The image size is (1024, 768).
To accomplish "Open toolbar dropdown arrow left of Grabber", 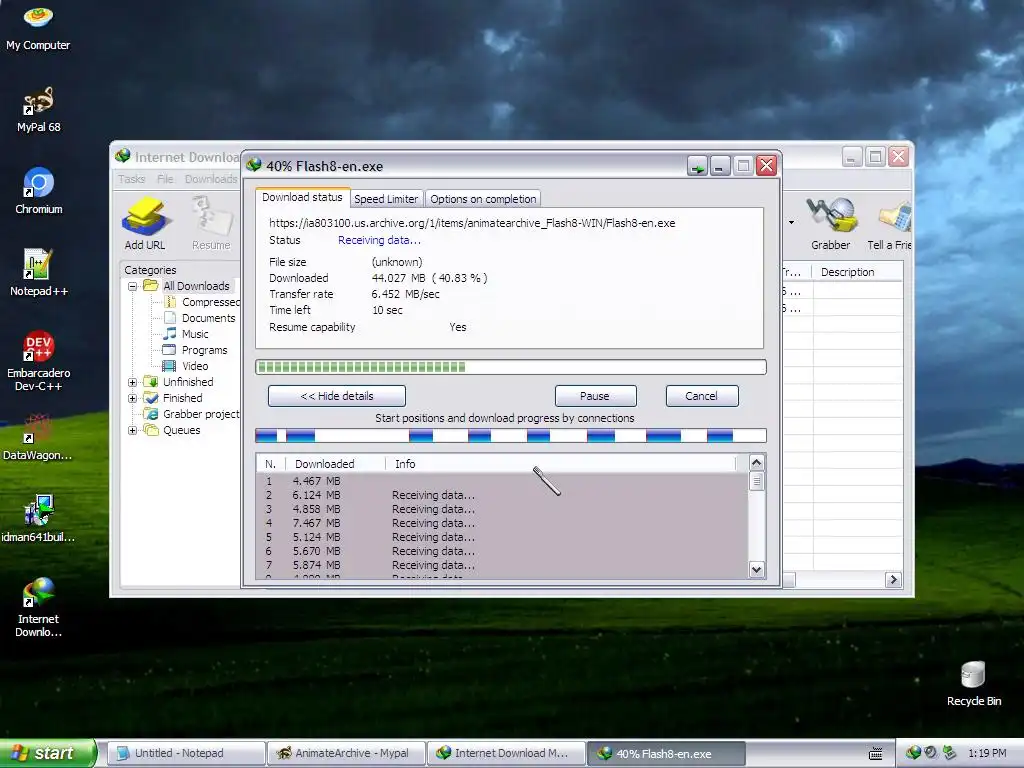I will coord(792,223).
